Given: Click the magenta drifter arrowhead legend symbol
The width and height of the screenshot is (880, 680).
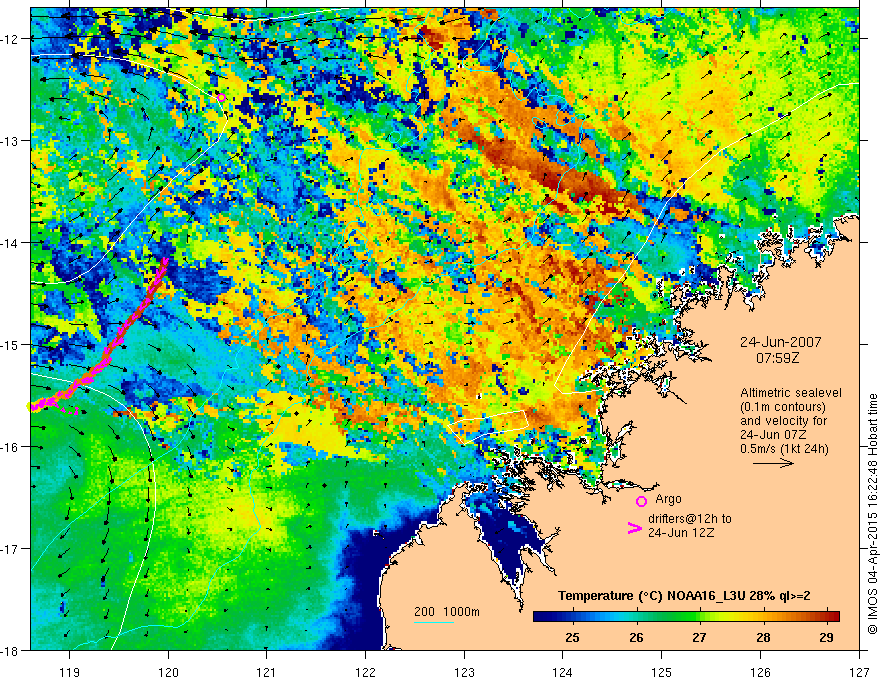Looking at the screenshot, I should click(x=634, y=527).
